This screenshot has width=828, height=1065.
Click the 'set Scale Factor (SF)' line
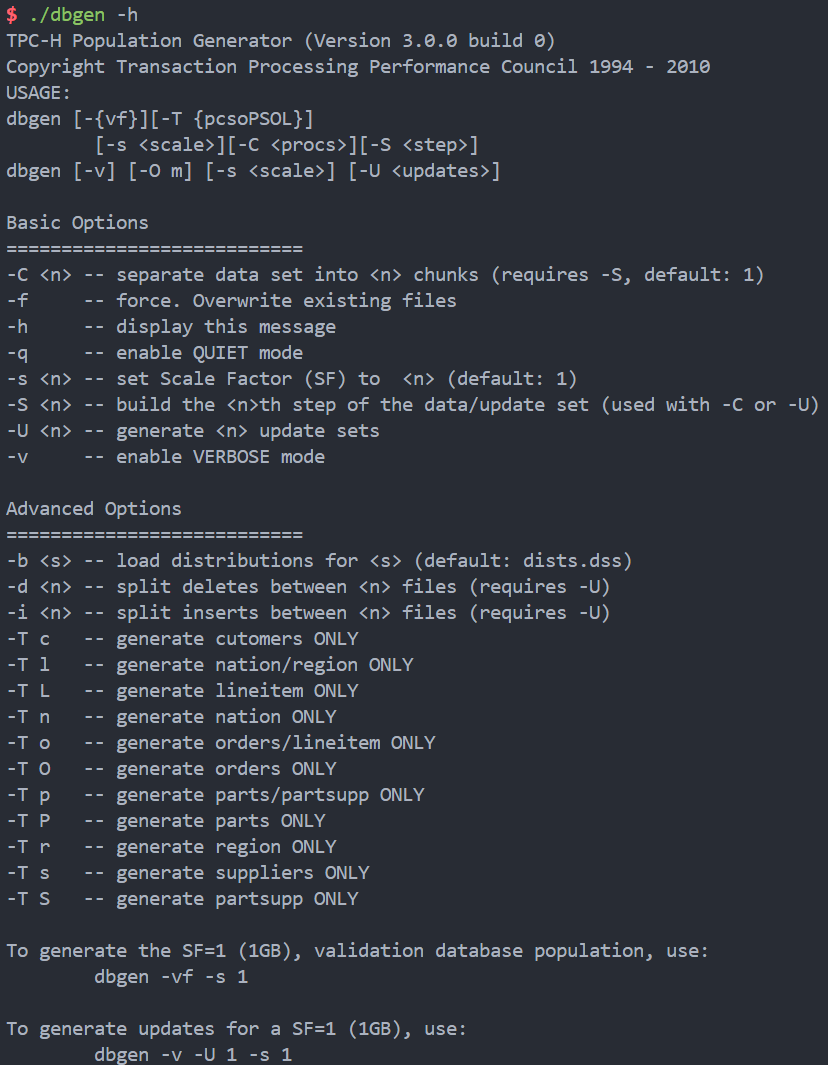click(x=291, y=379)
